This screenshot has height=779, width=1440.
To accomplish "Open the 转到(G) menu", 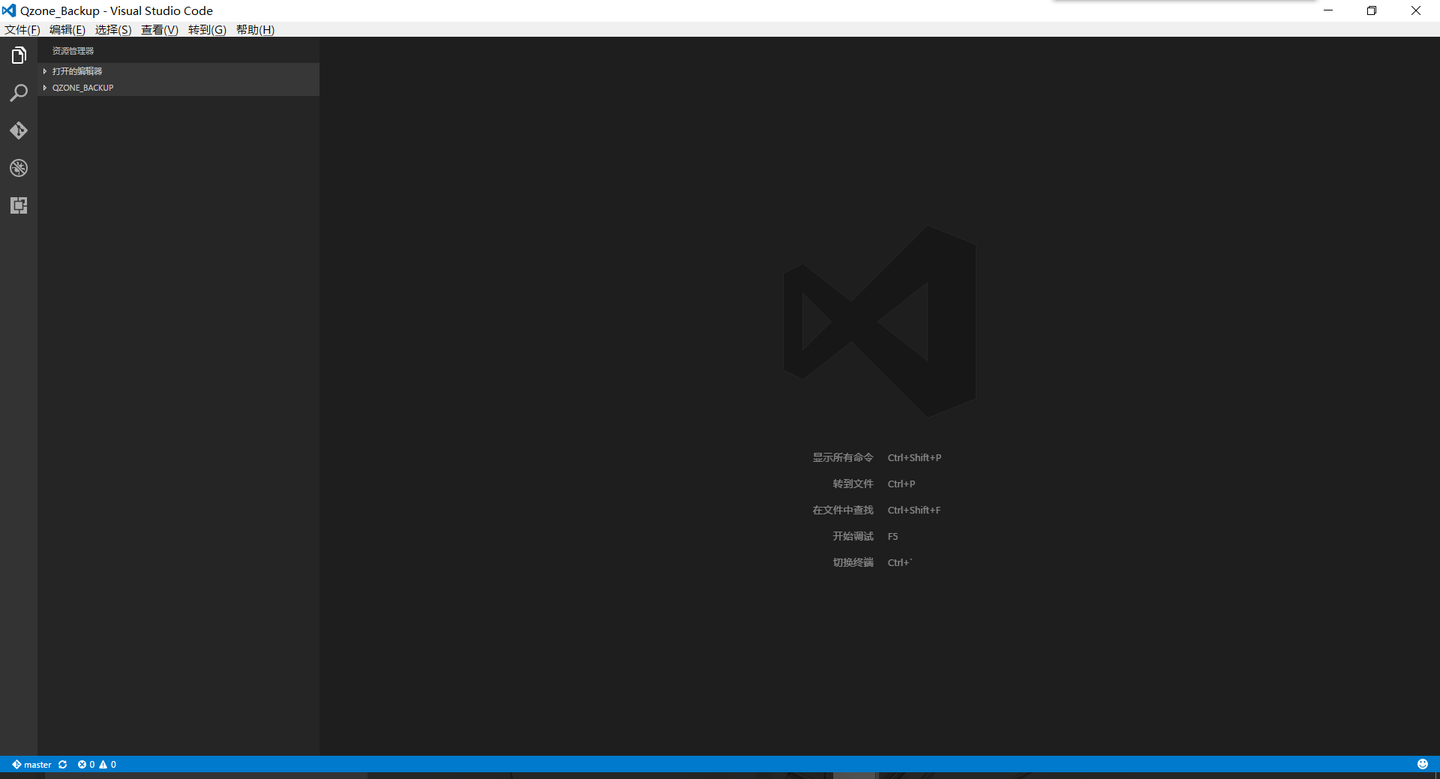I will coord(207,30).
